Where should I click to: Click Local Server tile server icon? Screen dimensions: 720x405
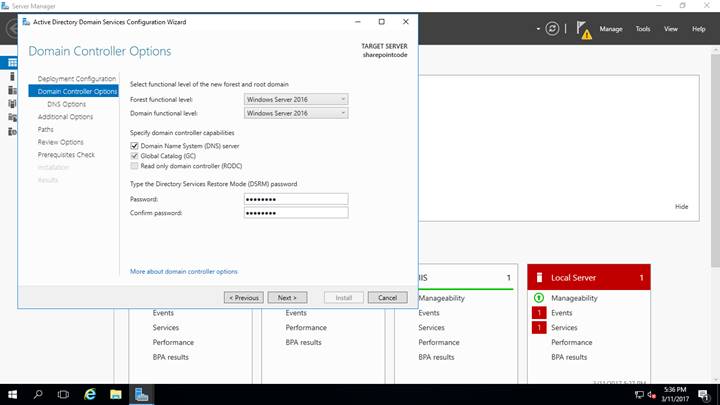[x=540, y=277]
